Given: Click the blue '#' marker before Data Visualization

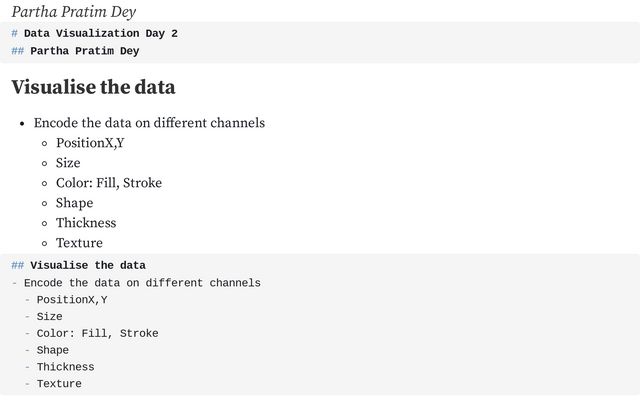Looking at the screenshot, I should point(14,33).
